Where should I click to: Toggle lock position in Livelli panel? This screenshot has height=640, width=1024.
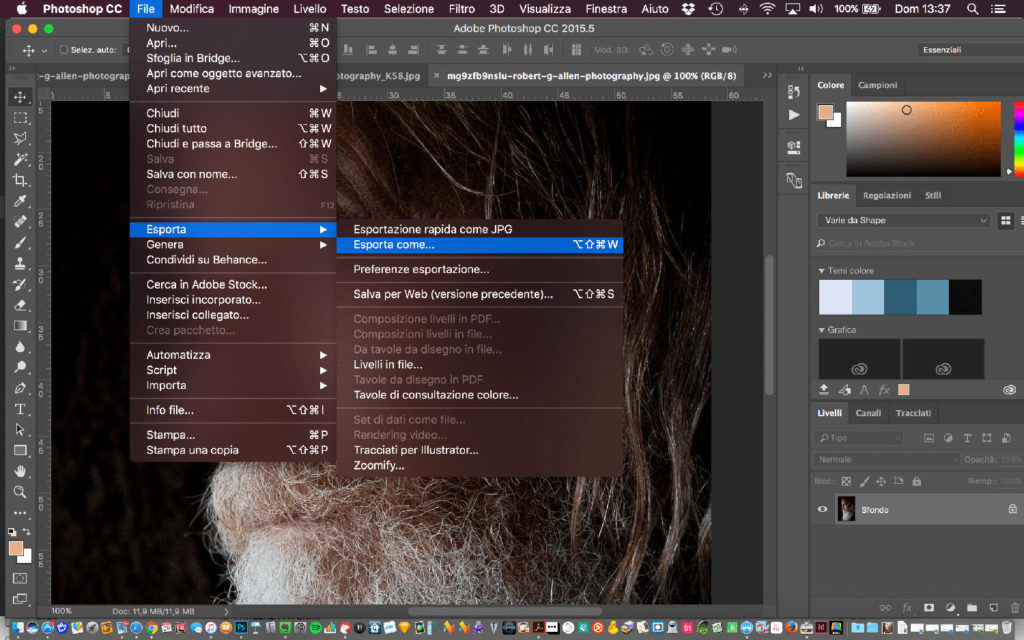pos(881,481)
